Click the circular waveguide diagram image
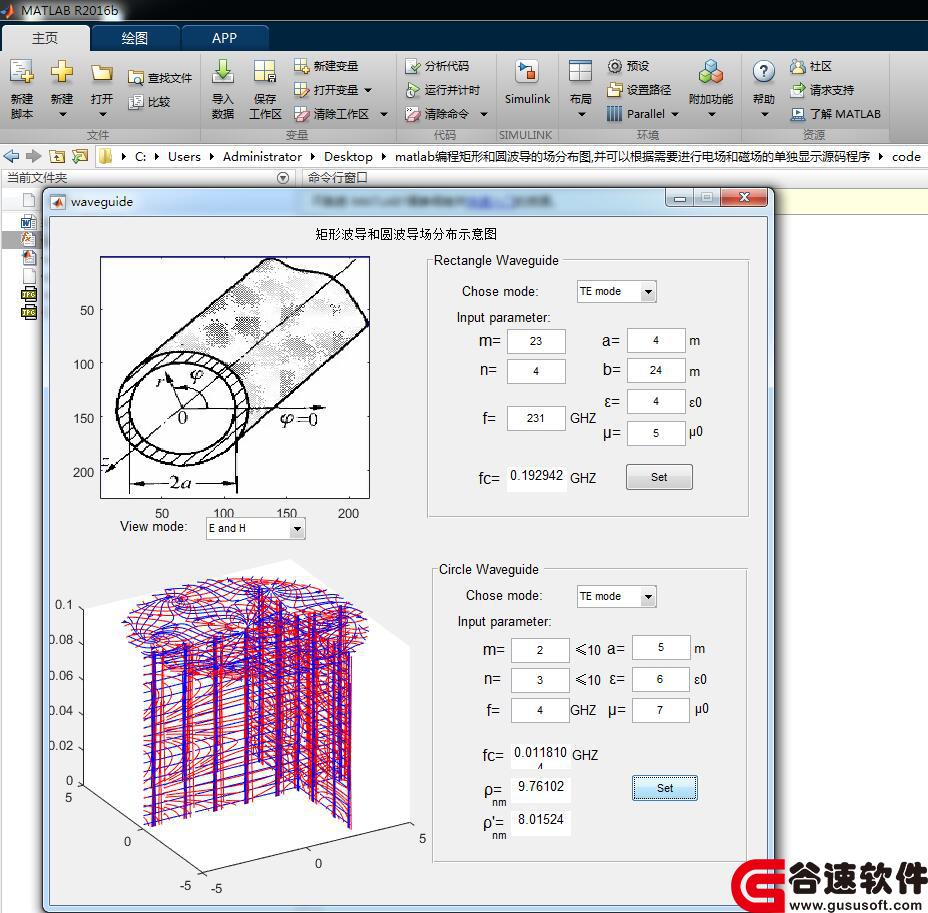 coord(235,378)
